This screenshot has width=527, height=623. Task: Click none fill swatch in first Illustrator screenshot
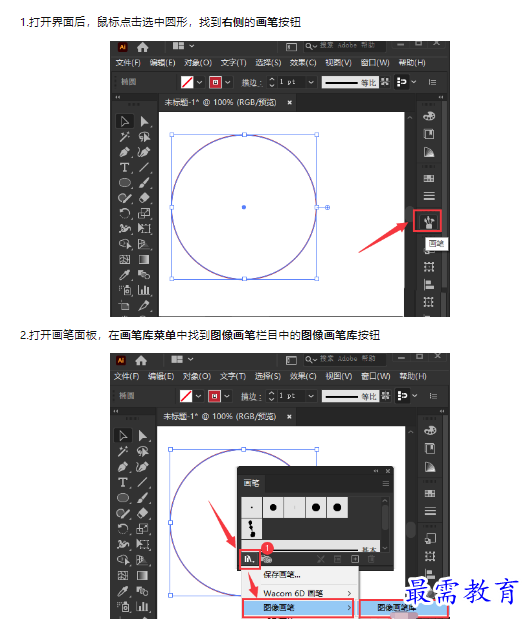tap(187, 82)
